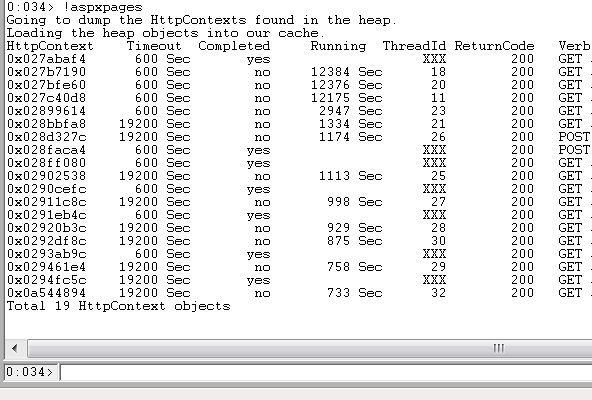Click the Total 19 HttpContext objects line
The width and height of the screenshot is (592, 400).
click(x=119, y=306)
